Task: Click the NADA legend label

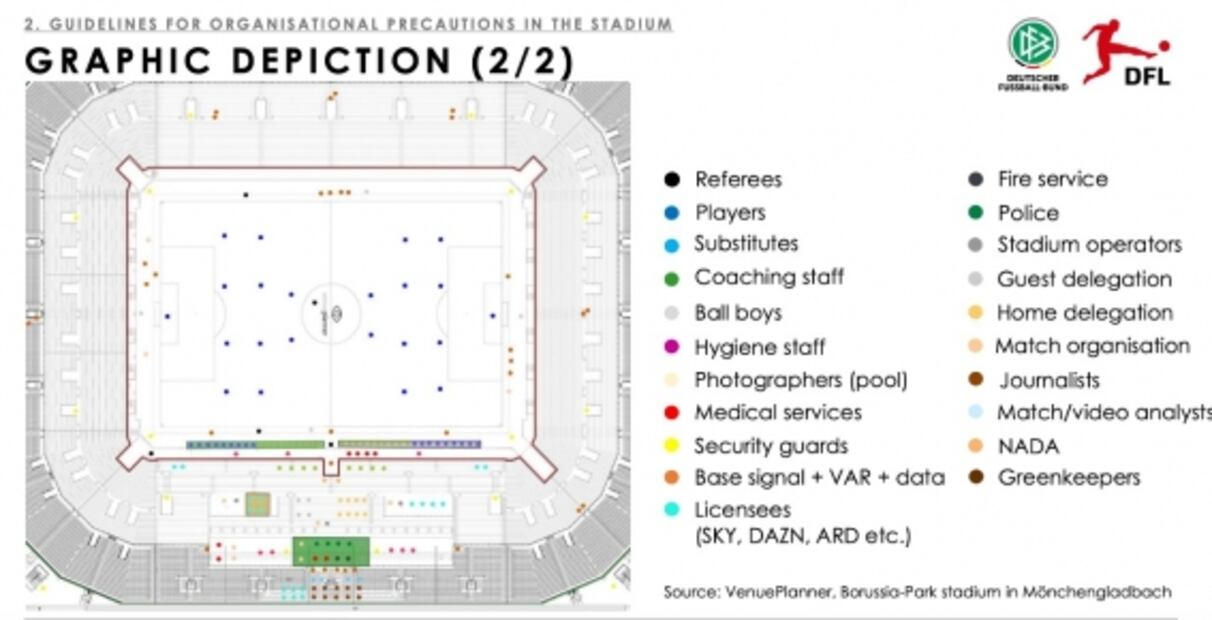Action: (1027, 446)
